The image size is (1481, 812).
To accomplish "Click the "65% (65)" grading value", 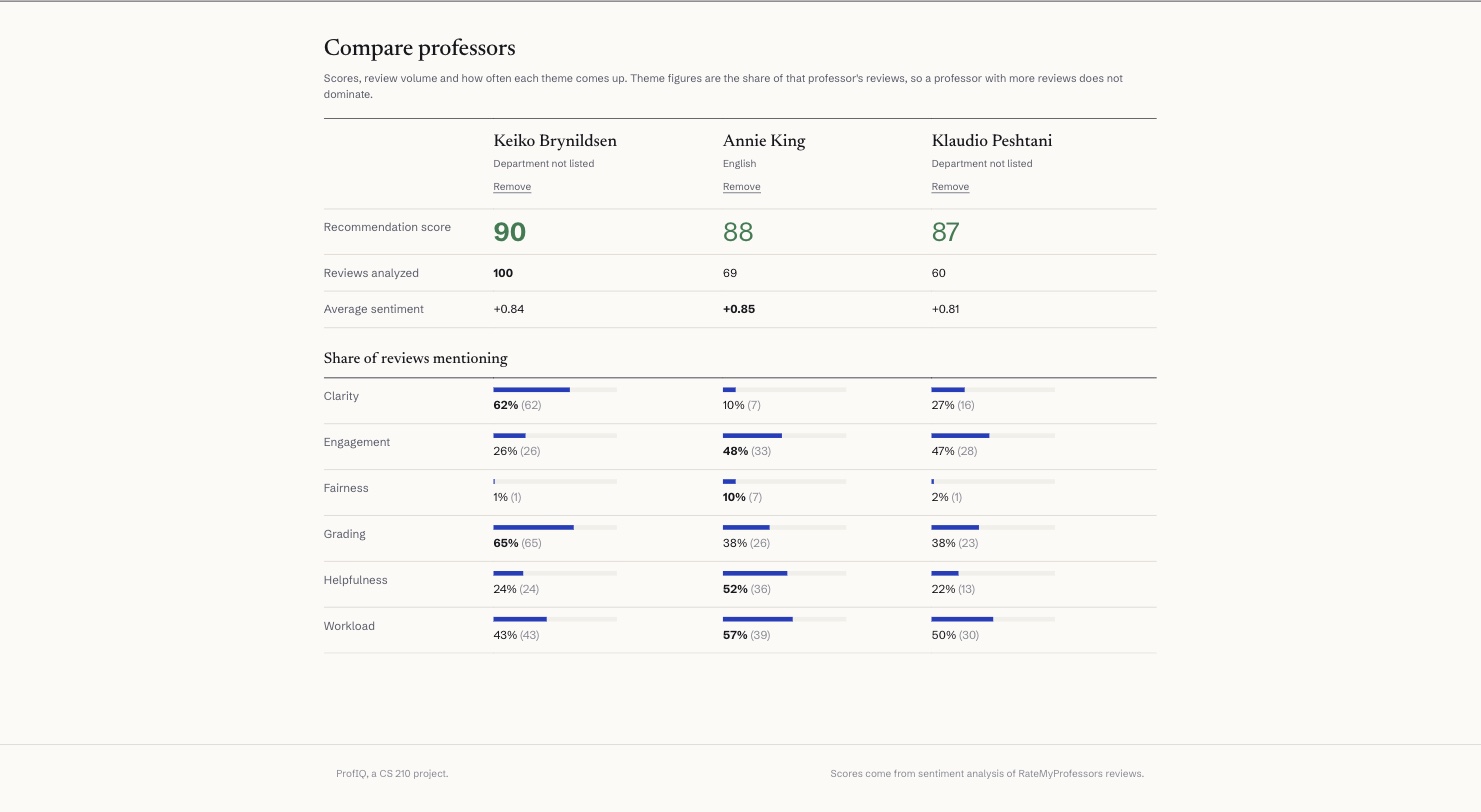I will 517,543.
